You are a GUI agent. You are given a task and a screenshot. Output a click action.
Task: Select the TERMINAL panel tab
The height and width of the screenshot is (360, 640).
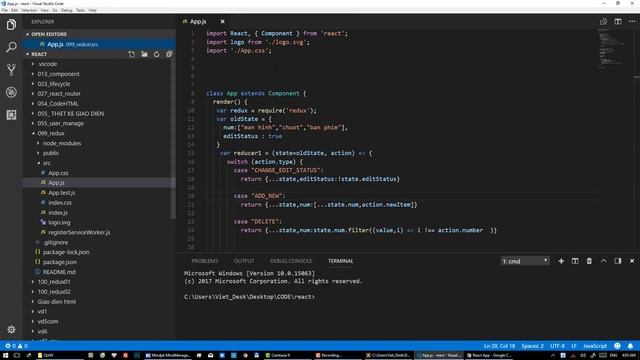pos(341,261)
